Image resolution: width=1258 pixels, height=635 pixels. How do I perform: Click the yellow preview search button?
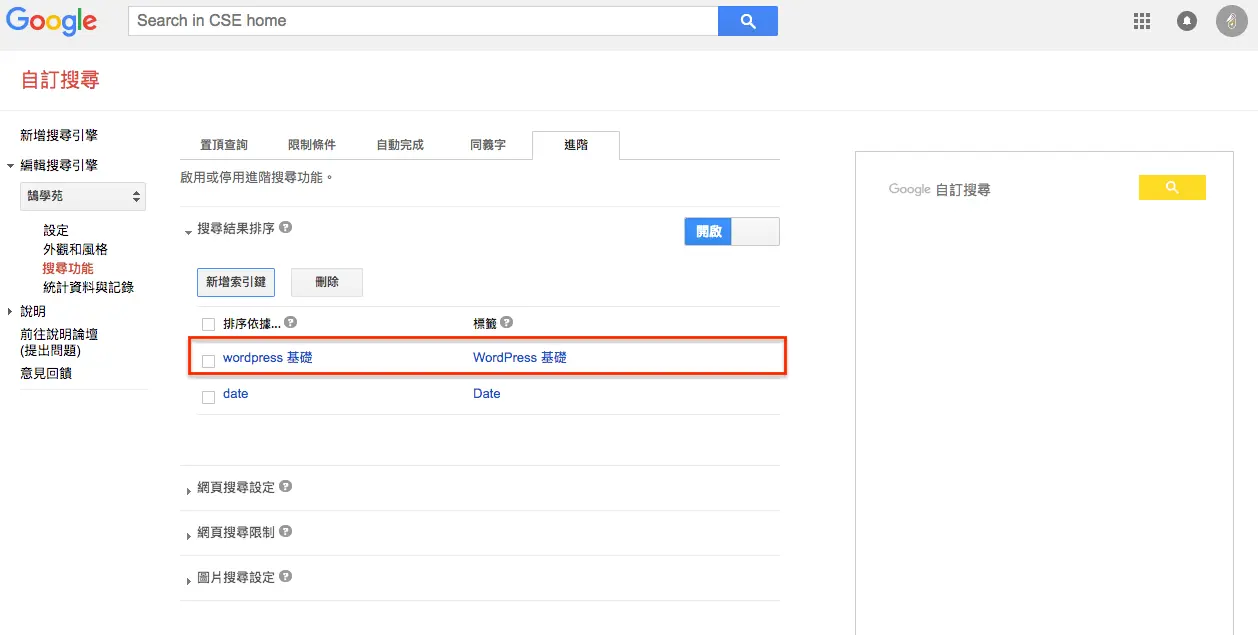click(x=1172, y=187)
